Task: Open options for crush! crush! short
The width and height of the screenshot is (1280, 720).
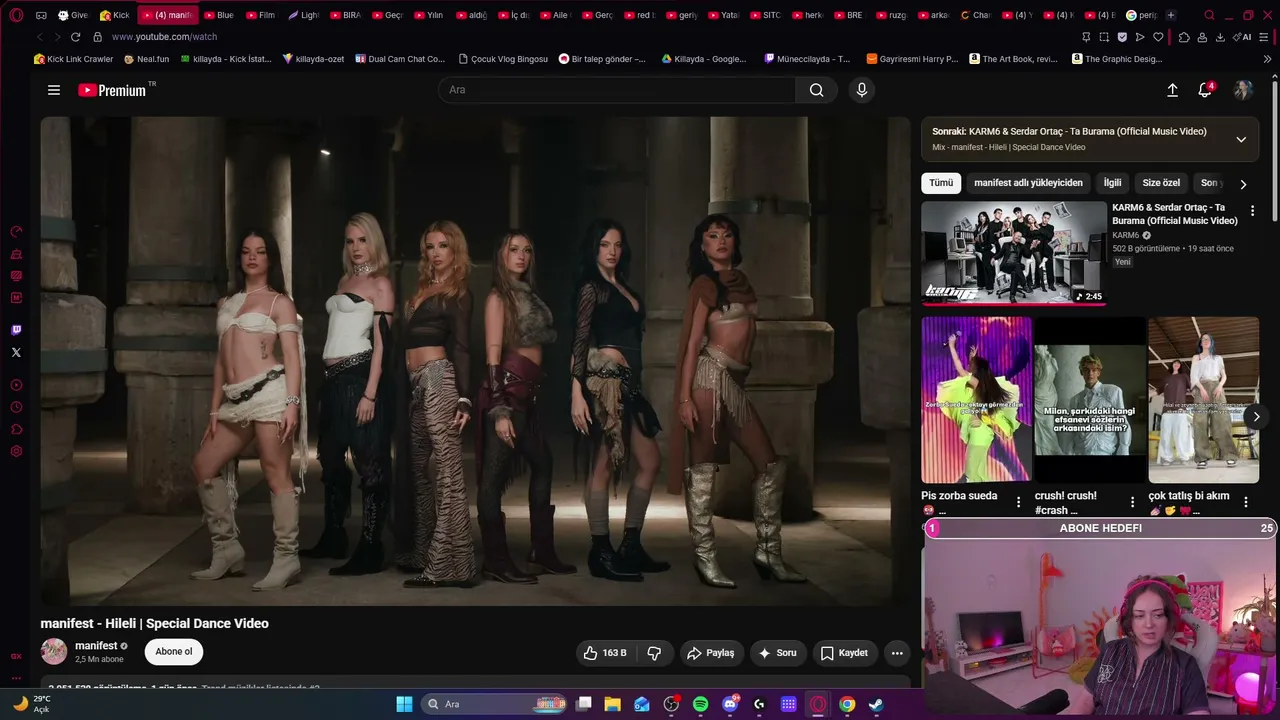Action: 1133,502
